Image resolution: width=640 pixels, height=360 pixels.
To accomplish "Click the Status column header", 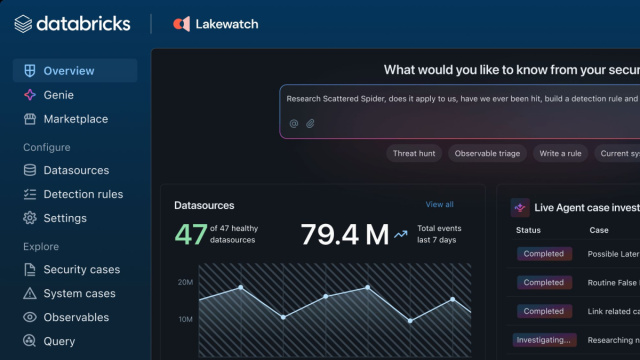I will (x=528, y=230).
